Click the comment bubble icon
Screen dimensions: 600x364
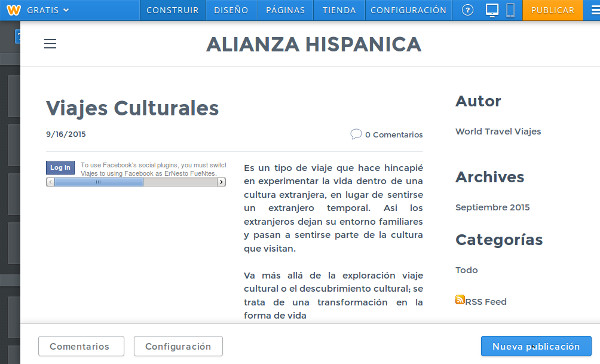(355, 134)
